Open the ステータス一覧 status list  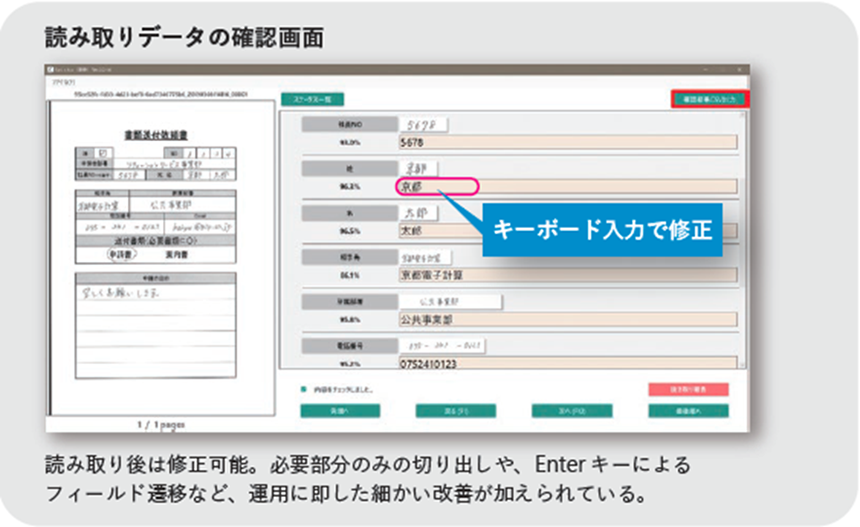pos(313,99)
